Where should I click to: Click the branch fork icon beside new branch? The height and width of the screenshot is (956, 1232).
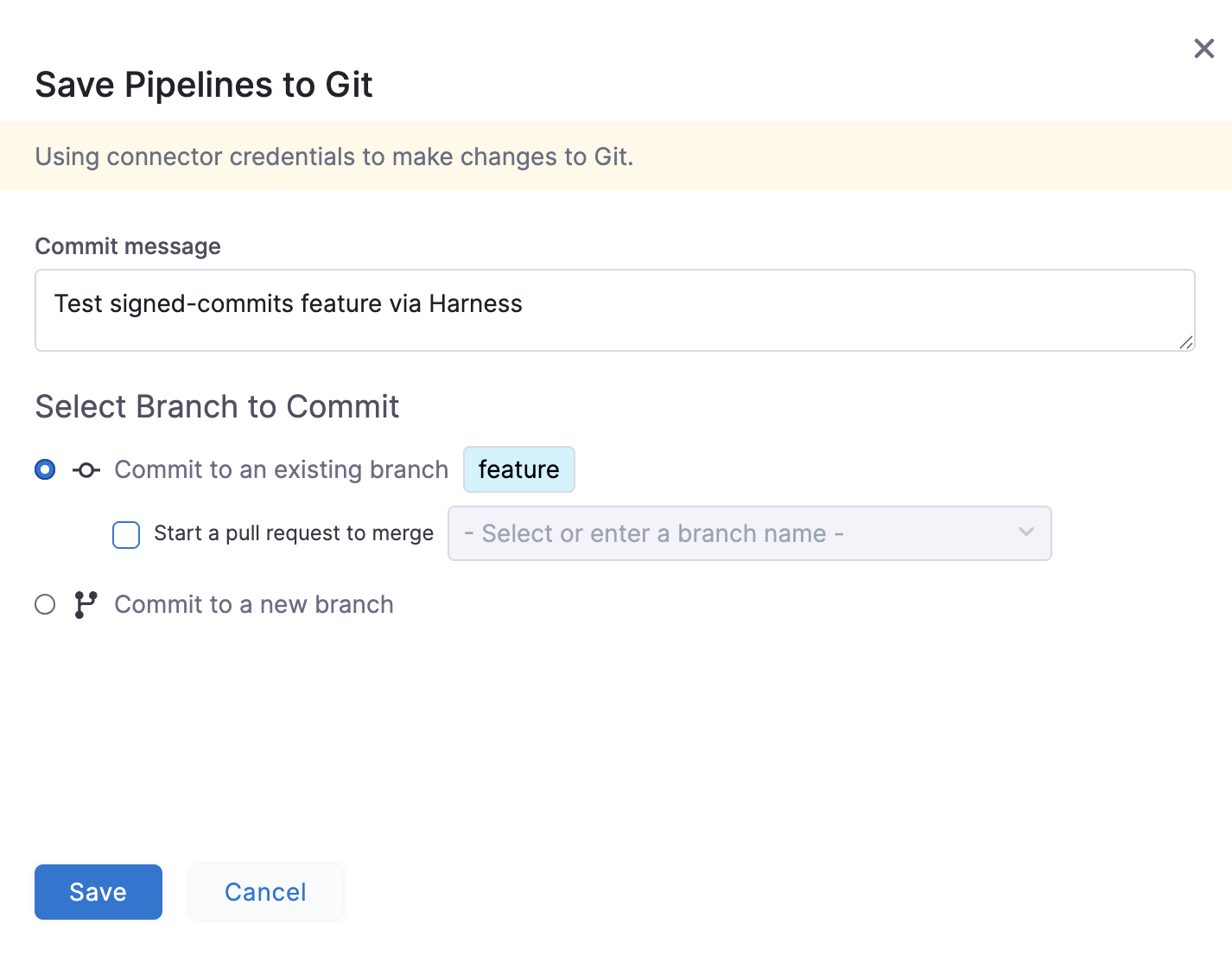(x=86, y=604)
